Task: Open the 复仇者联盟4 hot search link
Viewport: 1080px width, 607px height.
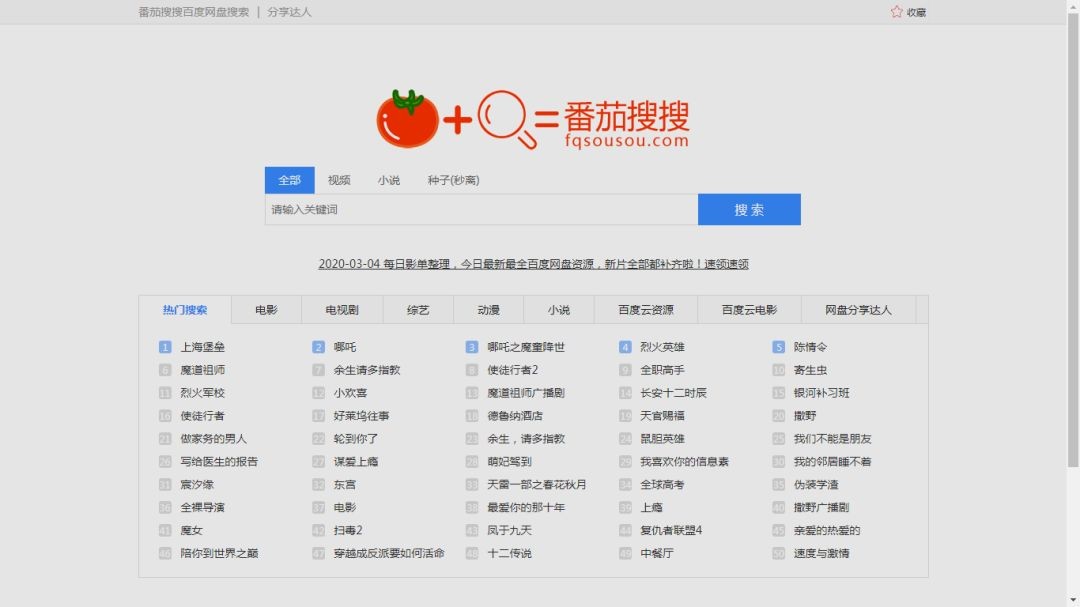Action: (671, 530)
